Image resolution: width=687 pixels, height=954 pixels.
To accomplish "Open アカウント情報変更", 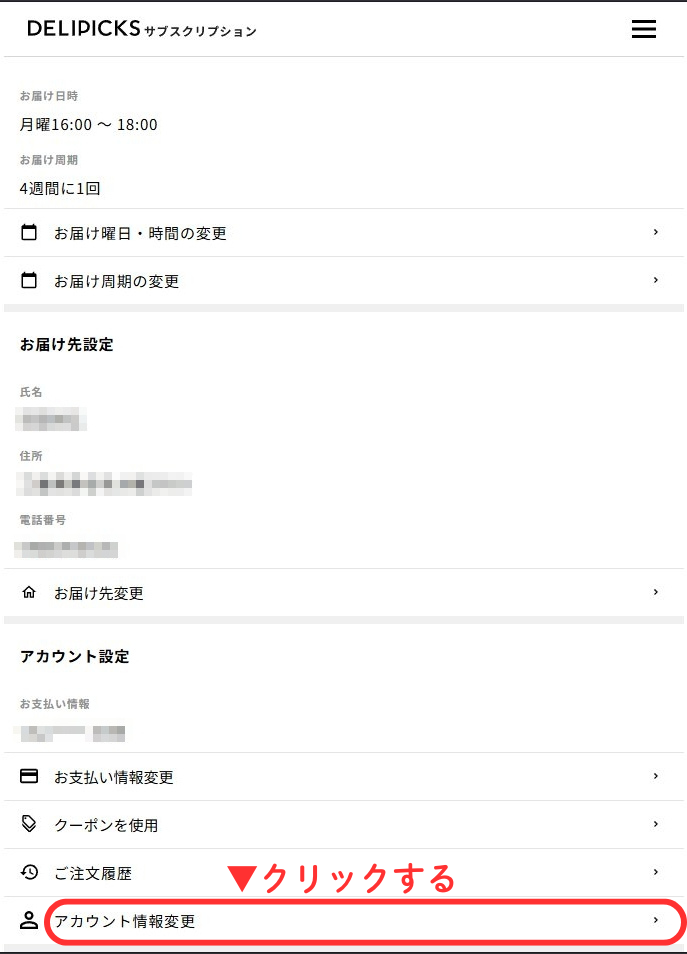I will click(125, 921).
